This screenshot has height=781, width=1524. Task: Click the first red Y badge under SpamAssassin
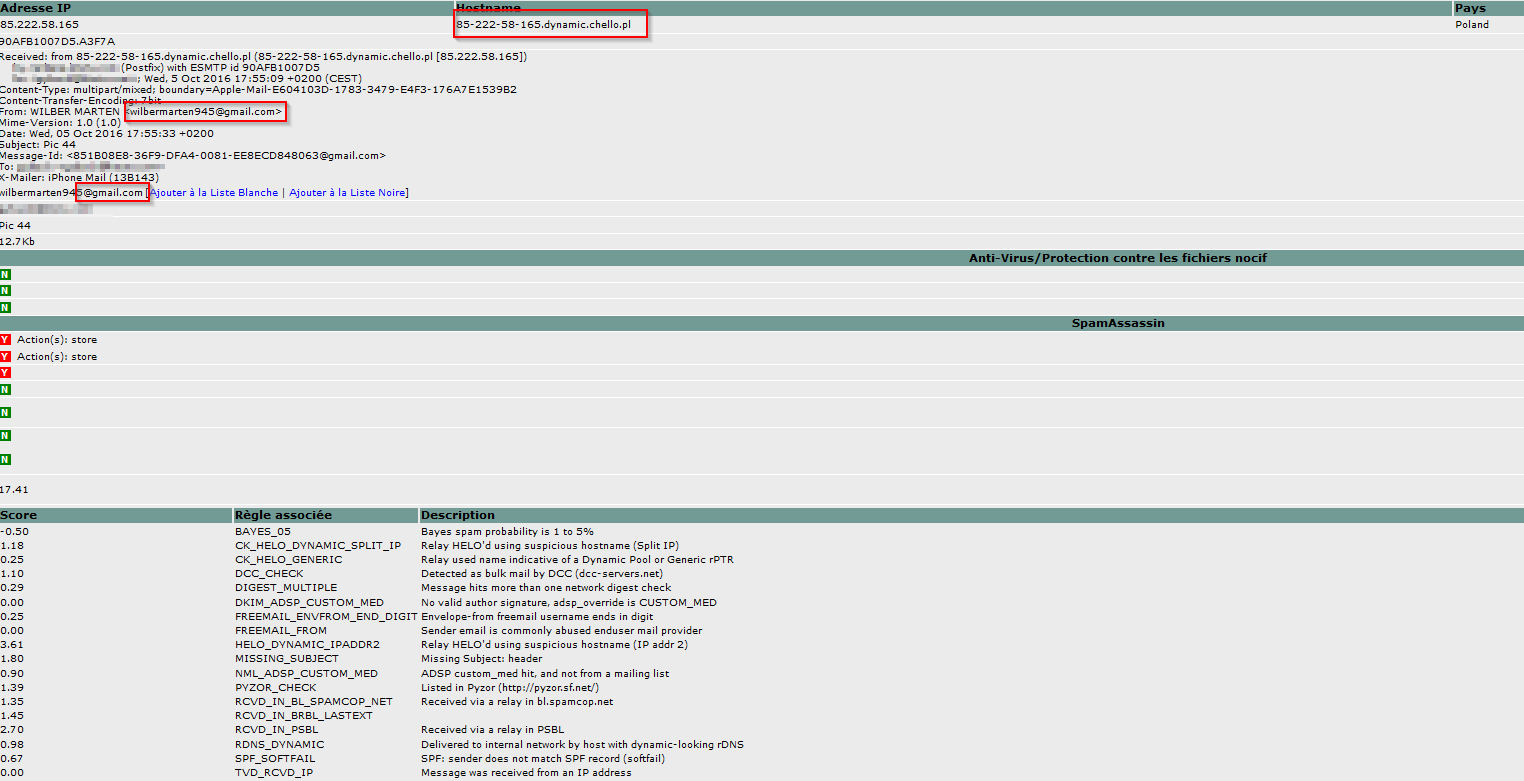click(5, 340)
